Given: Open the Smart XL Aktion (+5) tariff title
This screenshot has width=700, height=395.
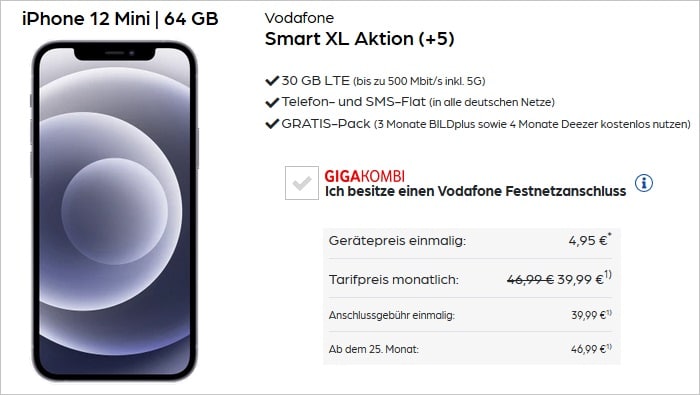Looking at the screenshot, I should (x=359, y=39).
